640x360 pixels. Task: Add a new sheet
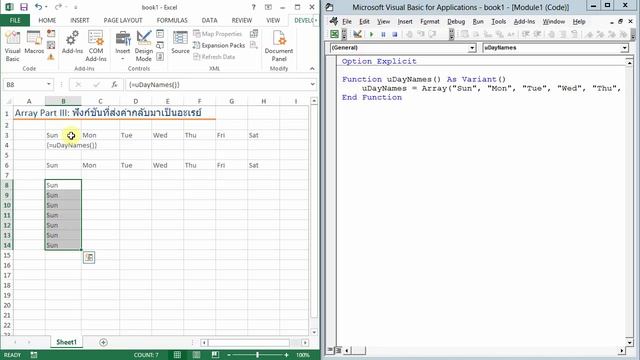point(103,342)
